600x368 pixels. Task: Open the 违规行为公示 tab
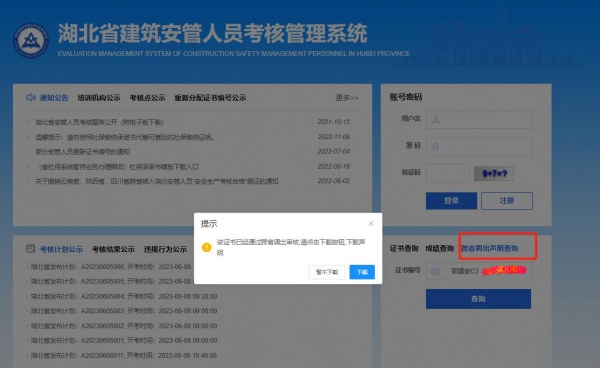[165, 249]
